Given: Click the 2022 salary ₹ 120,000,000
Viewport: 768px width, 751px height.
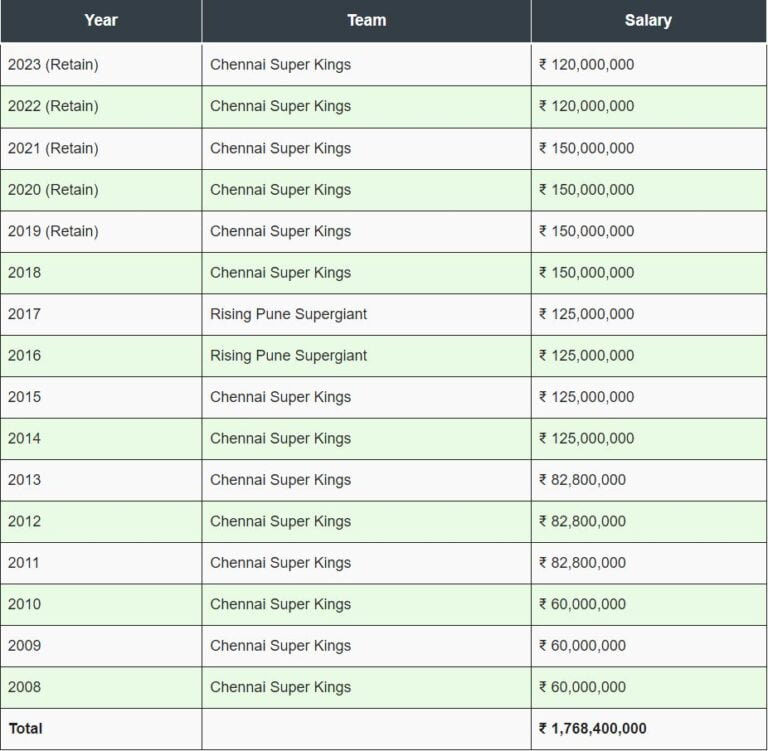Looking at the screenshot, I should click(x=587, y=106).
